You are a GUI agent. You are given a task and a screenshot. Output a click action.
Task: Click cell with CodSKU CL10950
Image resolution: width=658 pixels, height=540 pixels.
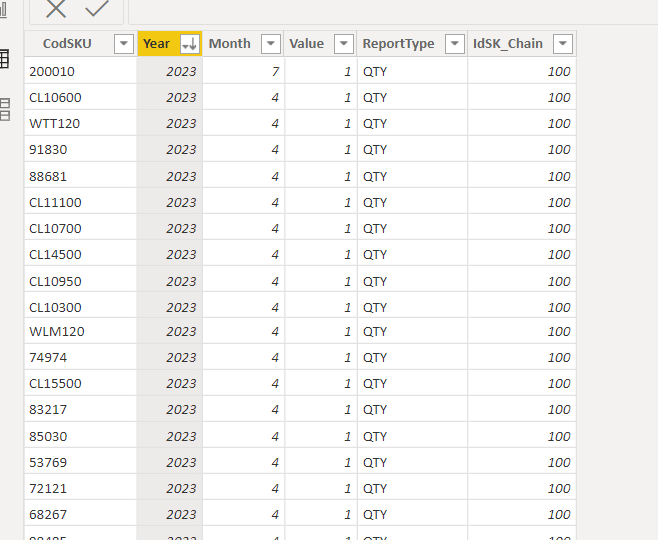coord(81,281)
